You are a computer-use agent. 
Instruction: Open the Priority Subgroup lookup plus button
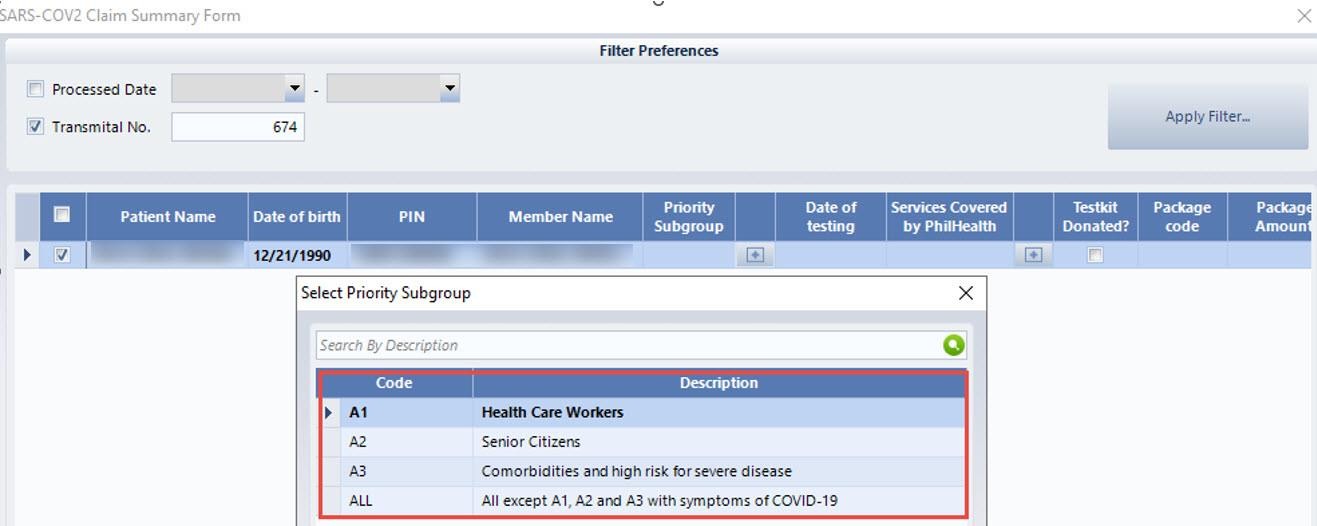[x=755, y=255]
